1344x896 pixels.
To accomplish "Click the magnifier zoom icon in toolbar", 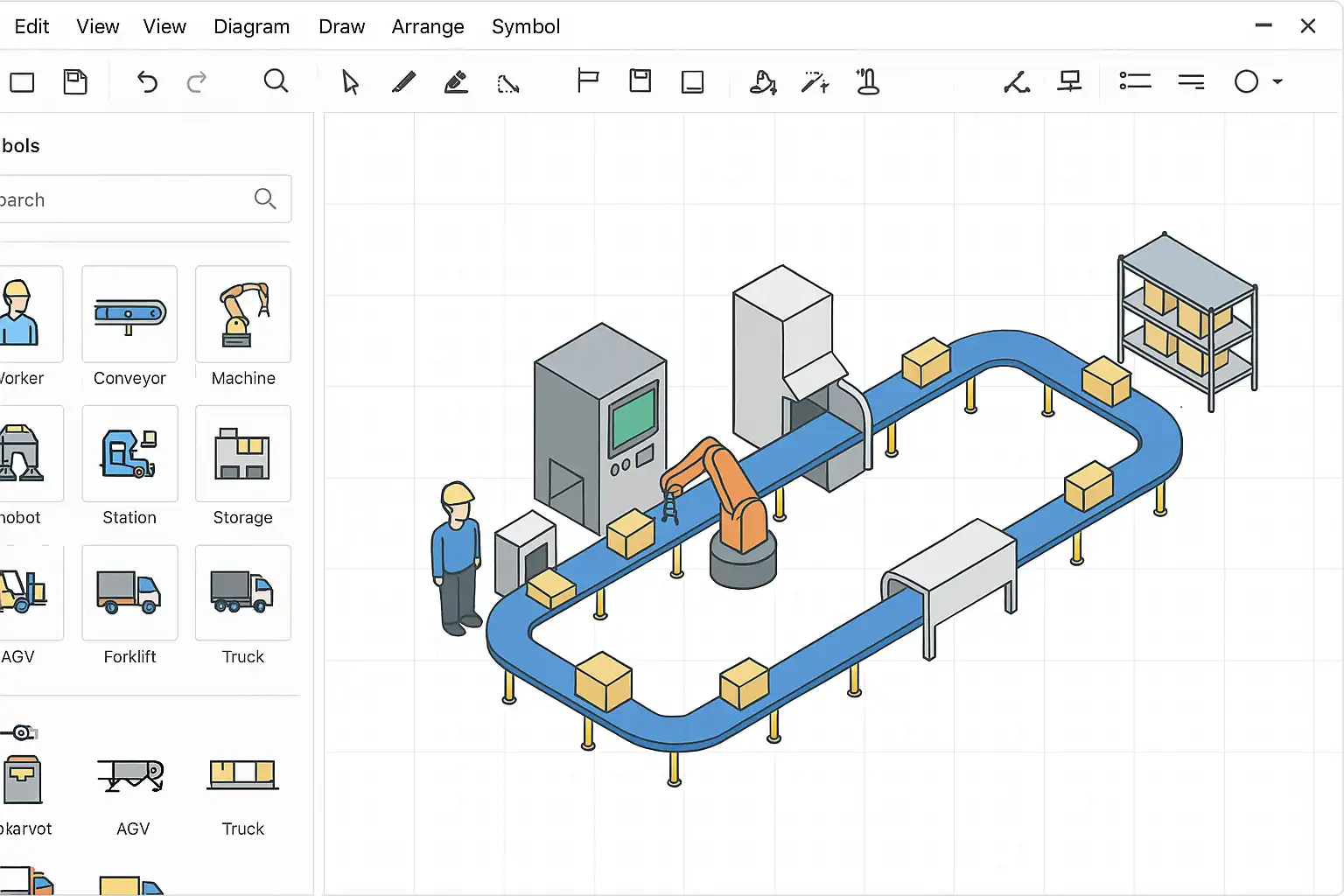I will point(276,81).
